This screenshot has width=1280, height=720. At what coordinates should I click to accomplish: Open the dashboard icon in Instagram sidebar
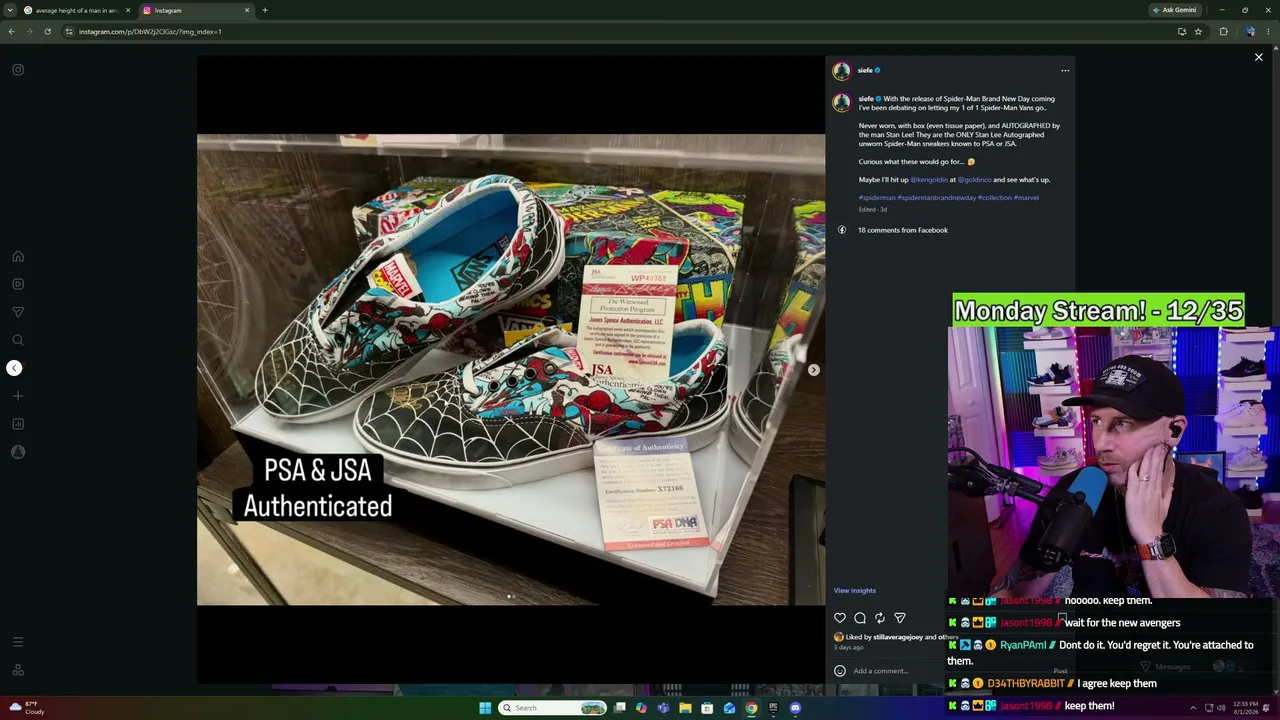18,424
